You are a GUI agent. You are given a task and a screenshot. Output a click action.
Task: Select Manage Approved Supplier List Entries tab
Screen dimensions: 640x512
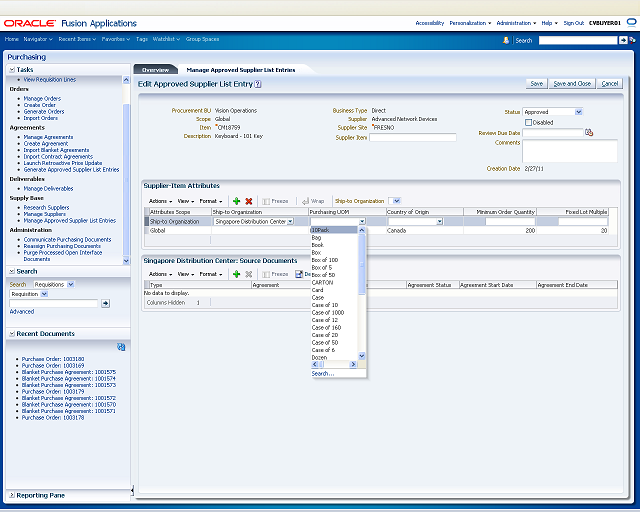(241, 70)
